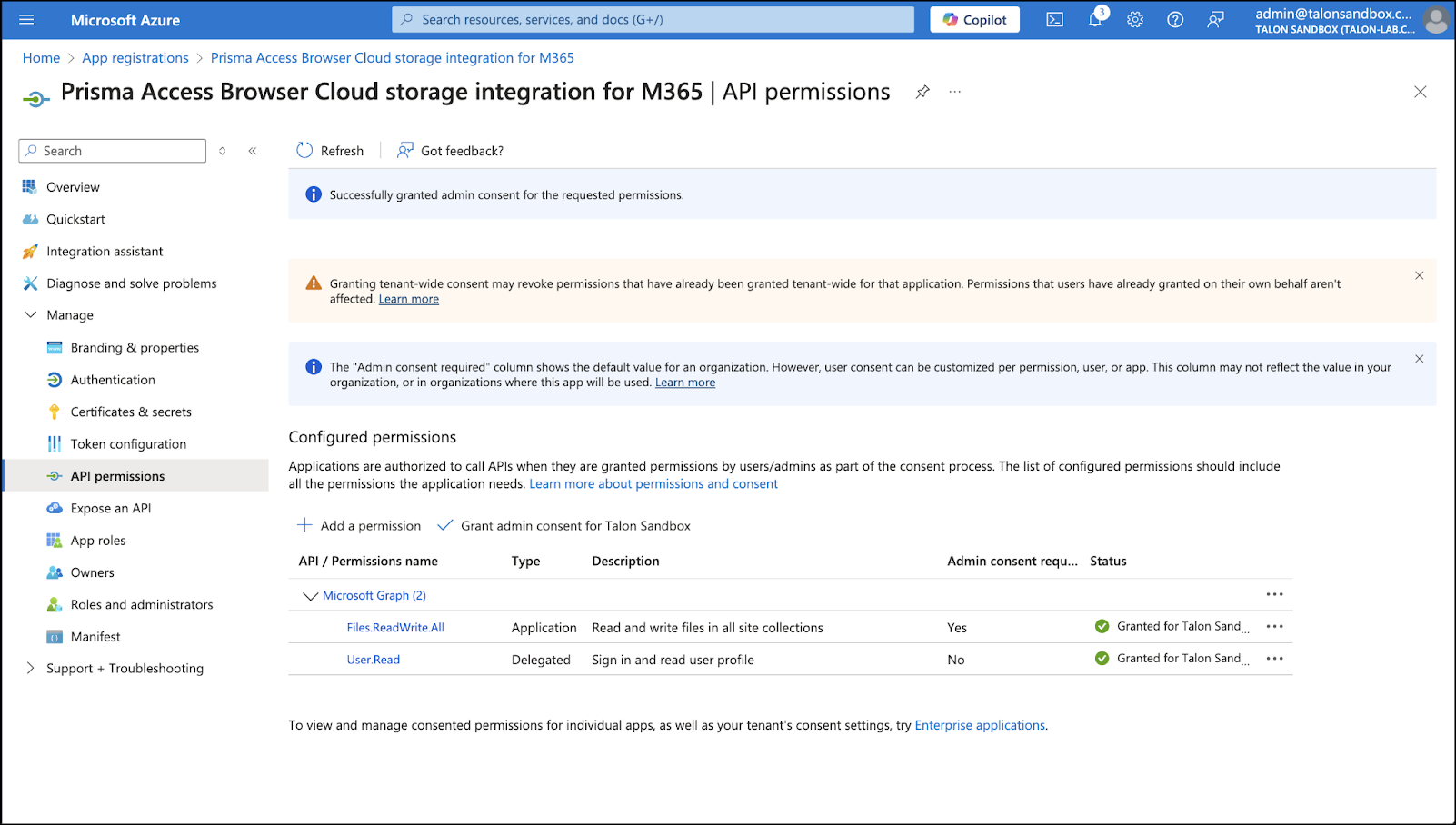Open the Enterprise applications link
Image resolution: width=1456 pixels, height=825 pixels.
pos(980,725)
